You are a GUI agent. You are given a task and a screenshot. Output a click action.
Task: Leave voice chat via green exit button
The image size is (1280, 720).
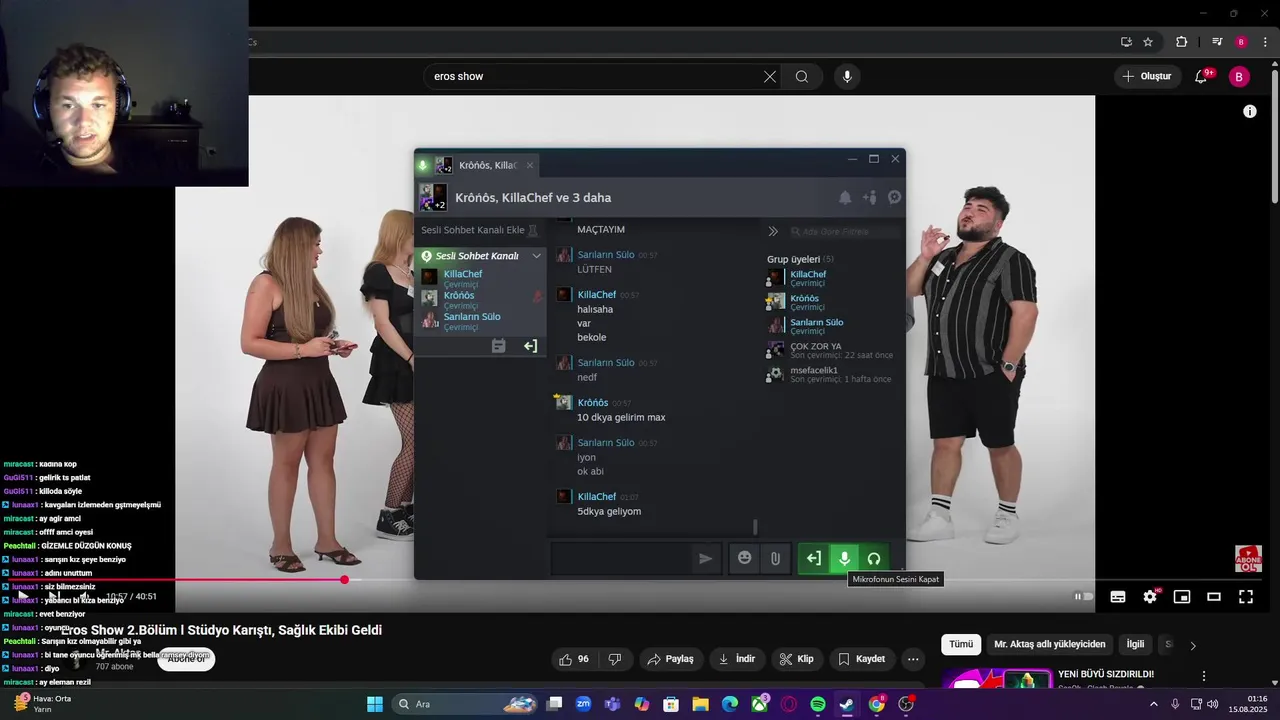pyautogui.click(x=814, y=558)
